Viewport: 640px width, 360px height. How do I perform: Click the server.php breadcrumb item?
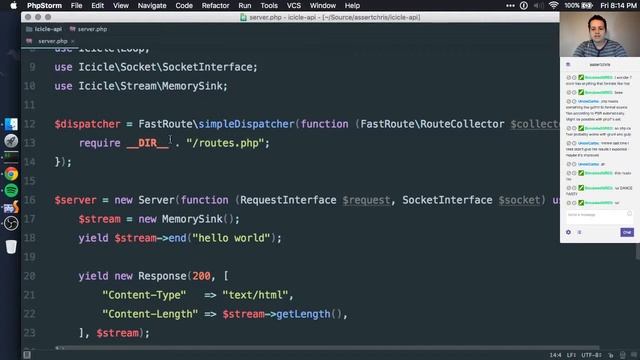tap(89, 29)
